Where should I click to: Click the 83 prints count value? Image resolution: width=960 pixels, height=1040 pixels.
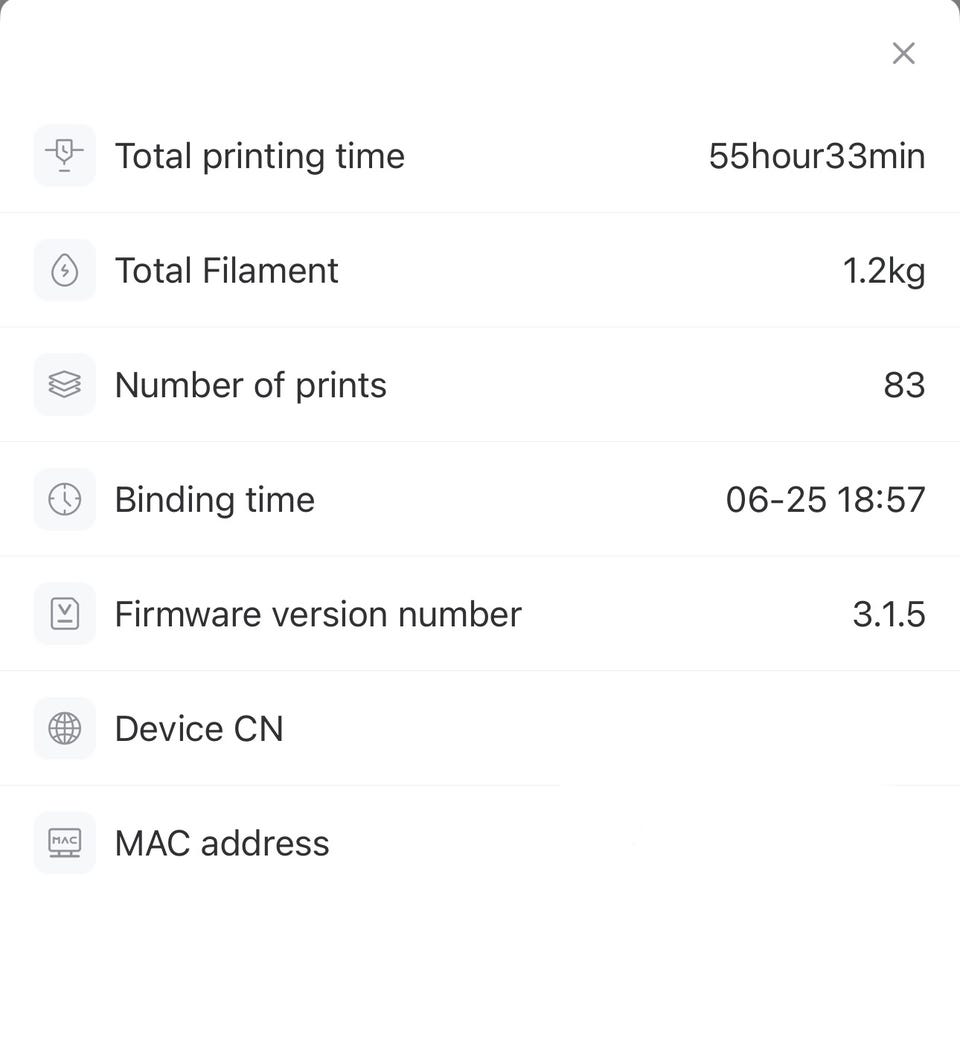pyautogui.click(x=904, y=385)
